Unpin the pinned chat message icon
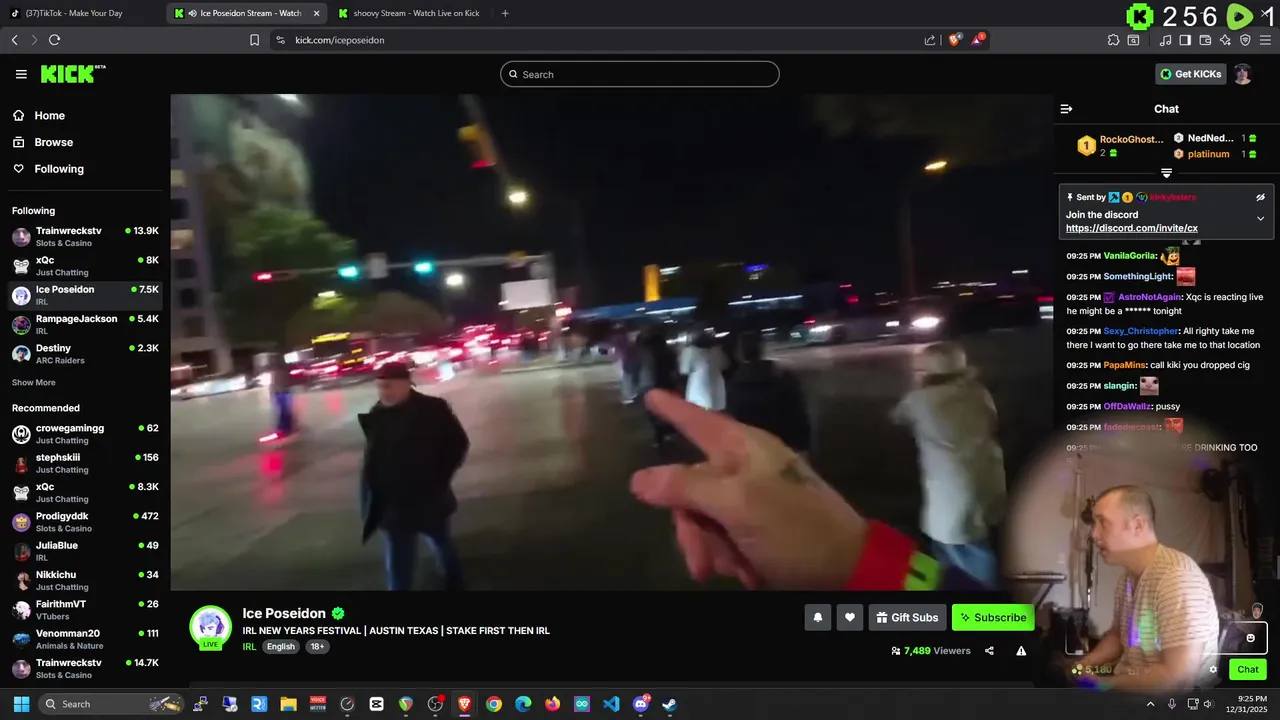This screenshot has width=1280, height=720. coord(1260,198)
